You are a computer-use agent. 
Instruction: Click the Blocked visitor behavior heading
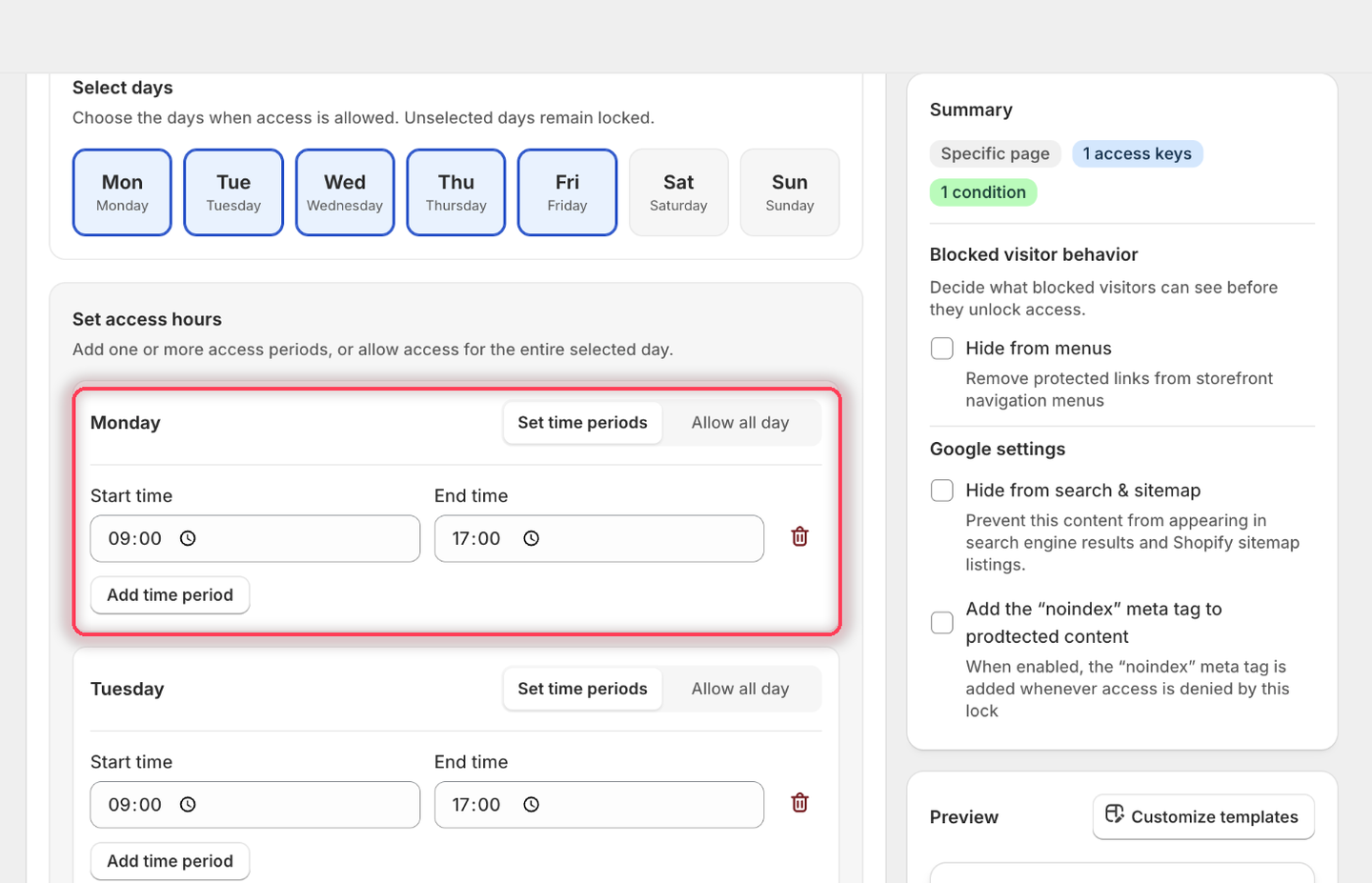[1034, 254]
